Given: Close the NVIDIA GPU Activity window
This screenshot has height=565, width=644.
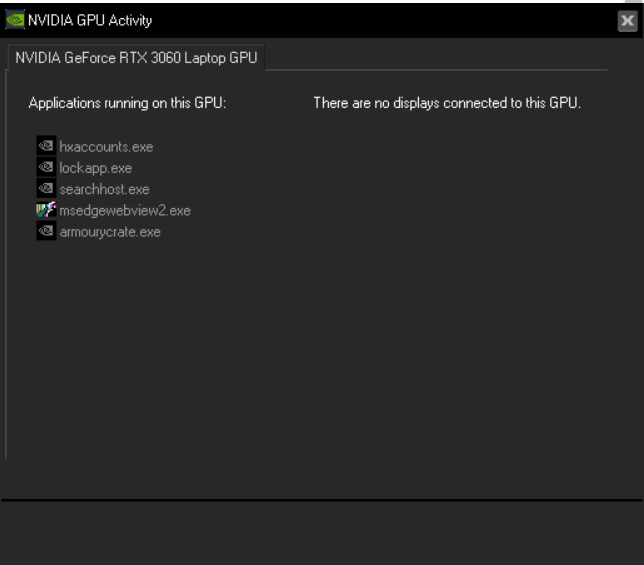Looking at the screenshot, I should [627, 21].
